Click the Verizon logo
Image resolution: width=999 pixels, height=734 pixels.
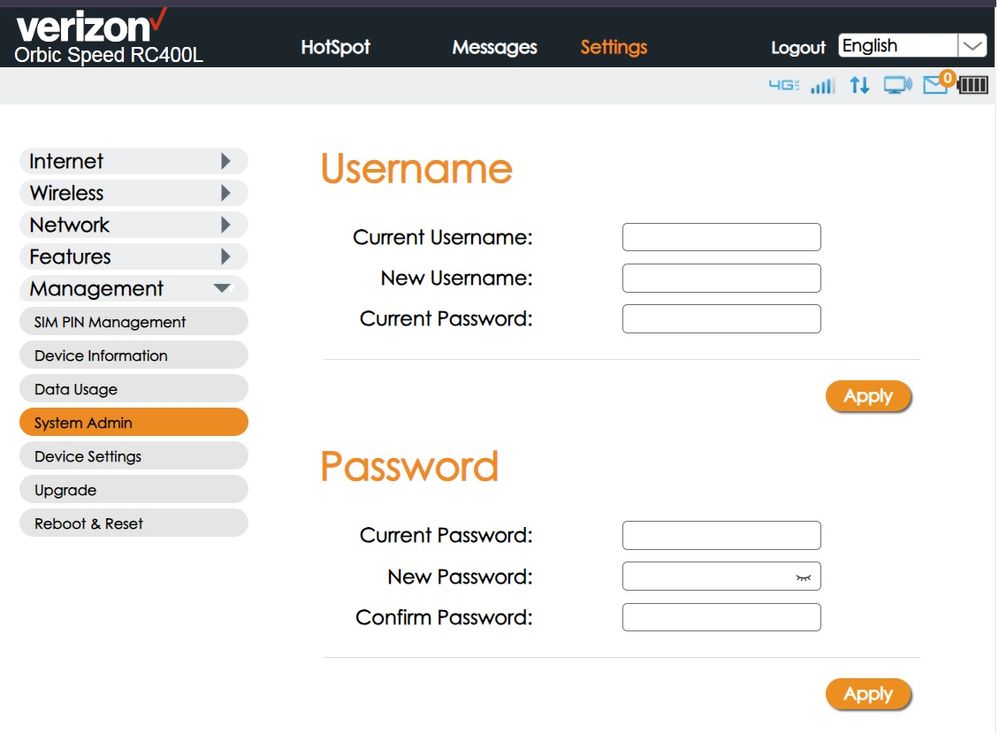coord(91,26)
